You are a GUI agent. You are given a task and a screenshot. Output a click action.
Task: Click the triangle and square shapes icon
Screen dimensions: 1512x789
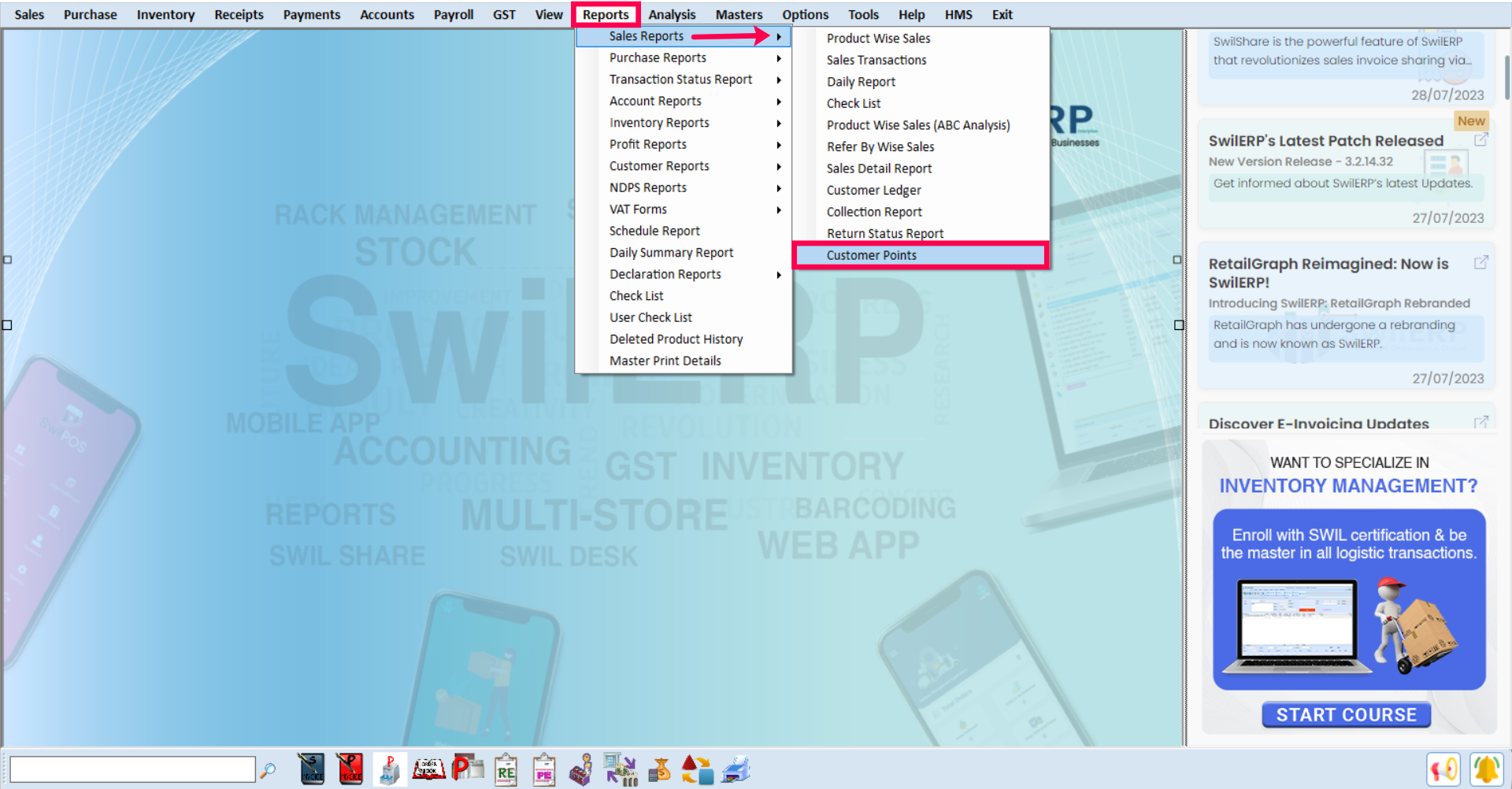click(x=697, y=769)
